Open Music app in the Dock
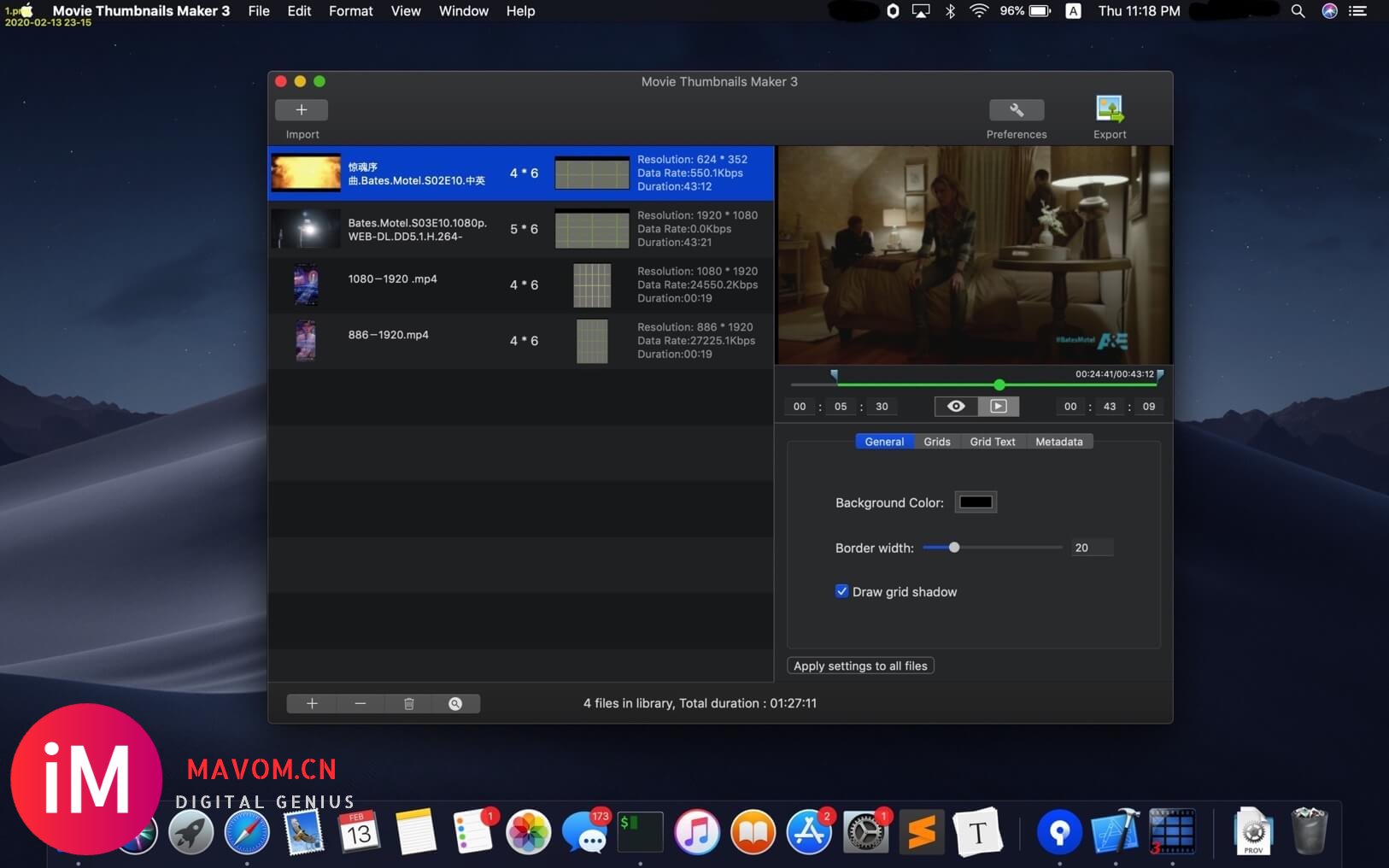This screenshot has height=868, width=1389. coord(697,832)
